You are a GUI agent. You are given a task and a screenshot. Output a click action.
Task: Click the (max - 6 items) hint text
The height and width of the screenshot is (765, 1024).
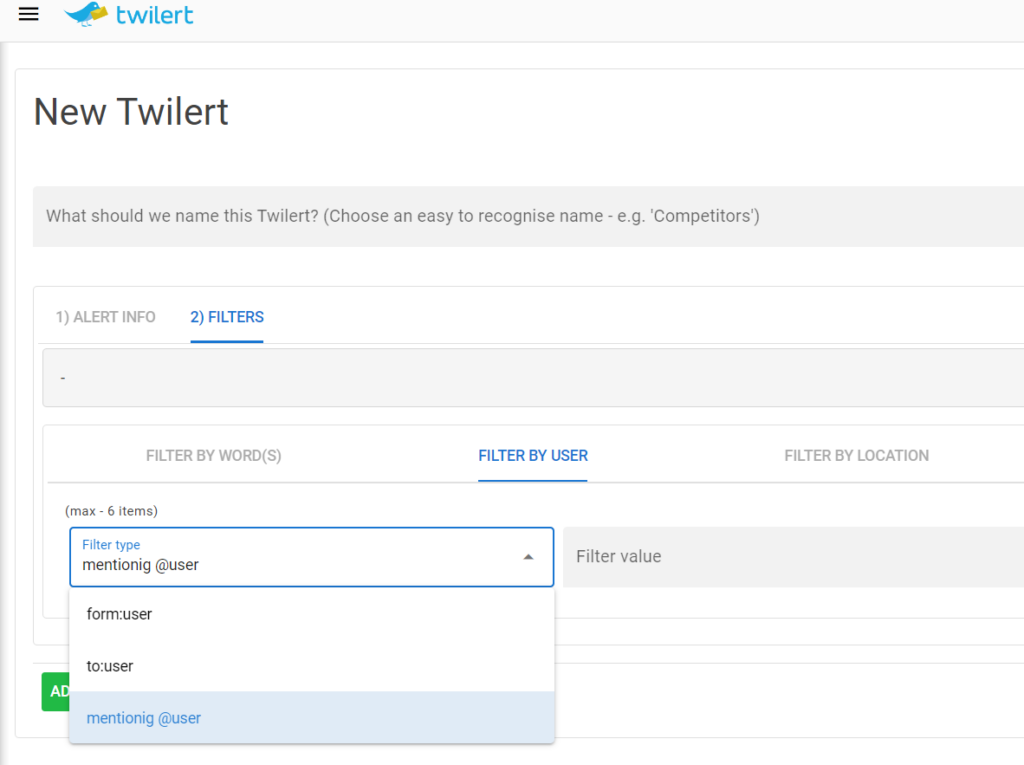[x=111, y=511]
